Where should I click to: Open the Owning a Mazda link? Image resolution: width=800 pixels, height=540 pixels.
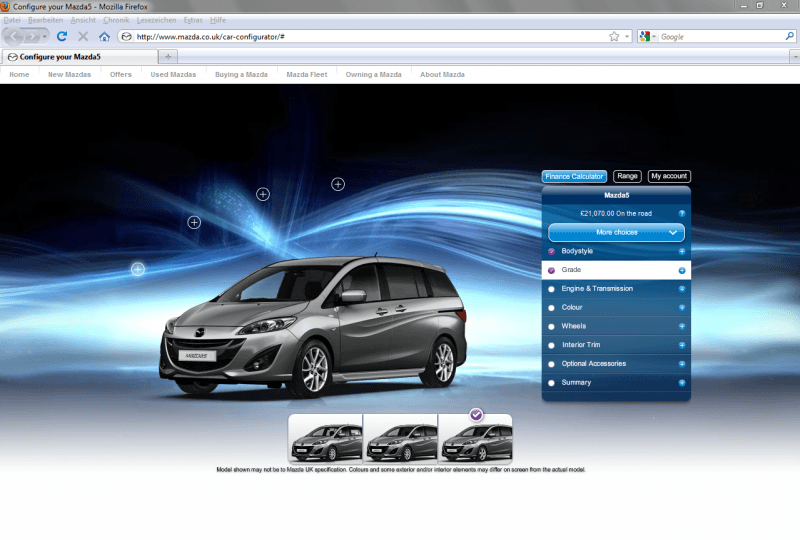(373, 75)
